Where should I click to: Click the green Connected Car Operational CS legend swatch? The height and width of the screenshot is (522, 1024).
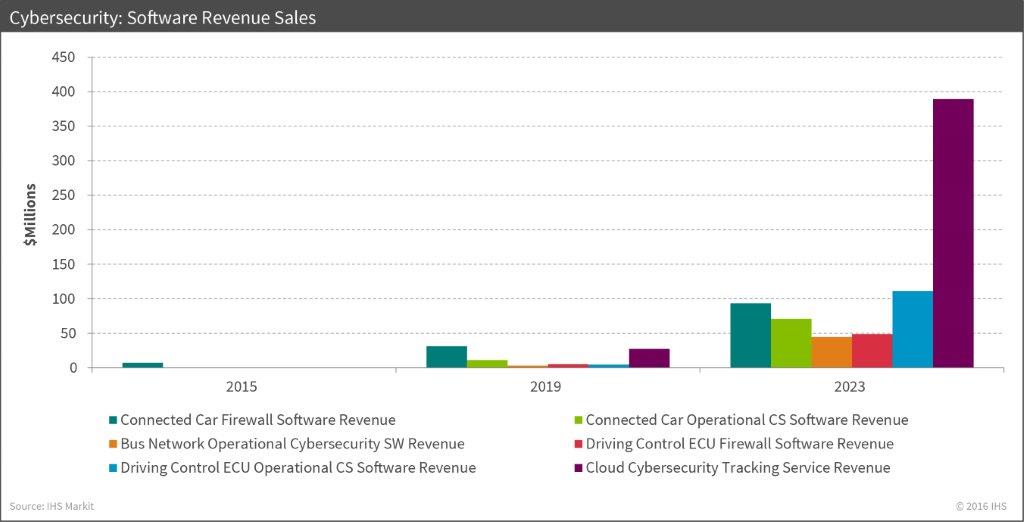click(x=577, y=420)
